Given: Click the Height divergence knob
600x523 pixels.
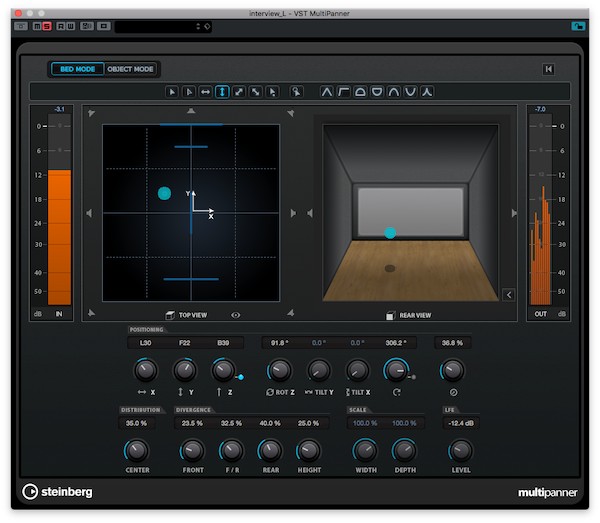Looking at the screenshot, I should point(309,451).
